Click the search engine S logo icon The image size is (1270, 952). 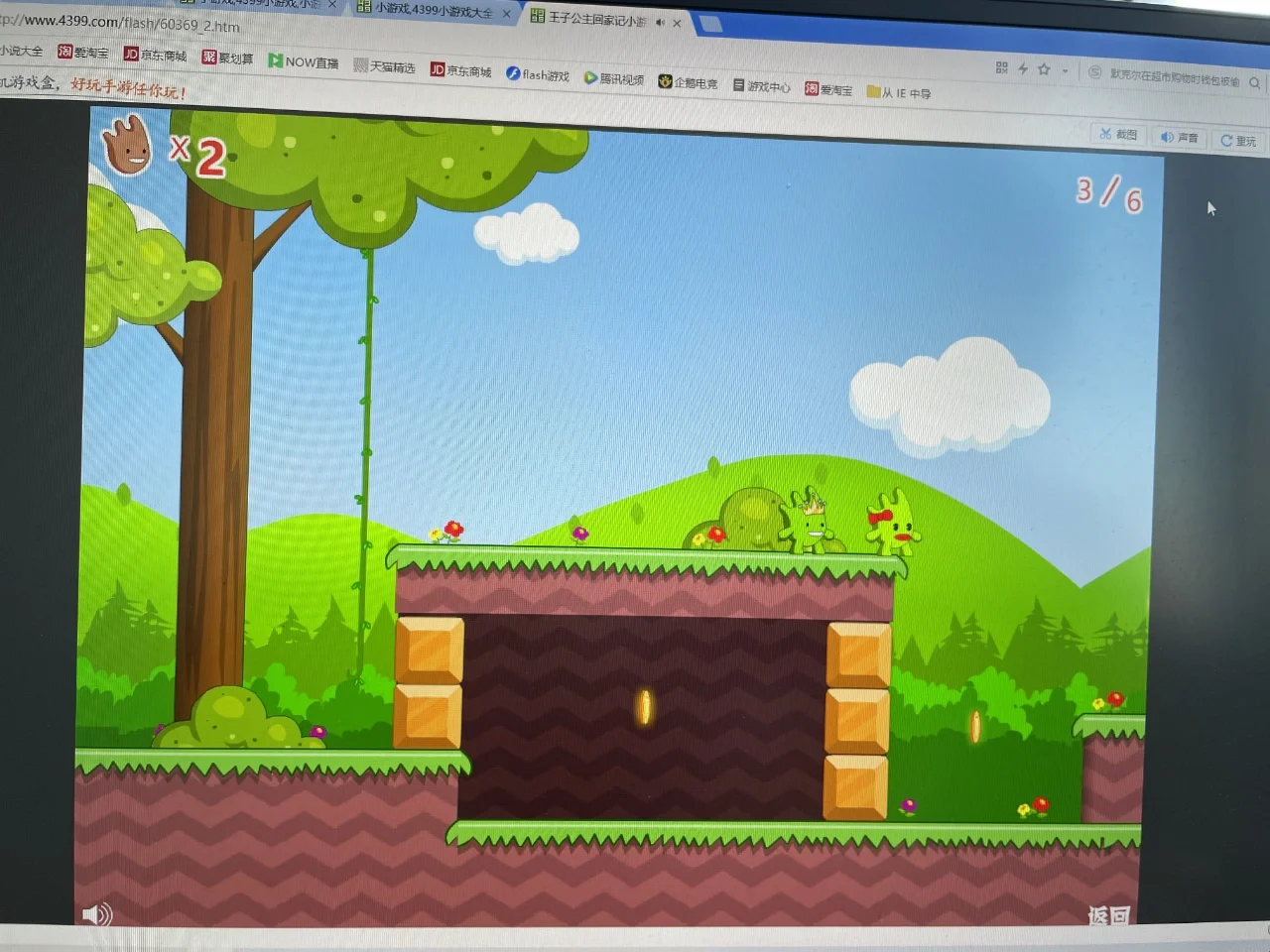pos(1095,72)
